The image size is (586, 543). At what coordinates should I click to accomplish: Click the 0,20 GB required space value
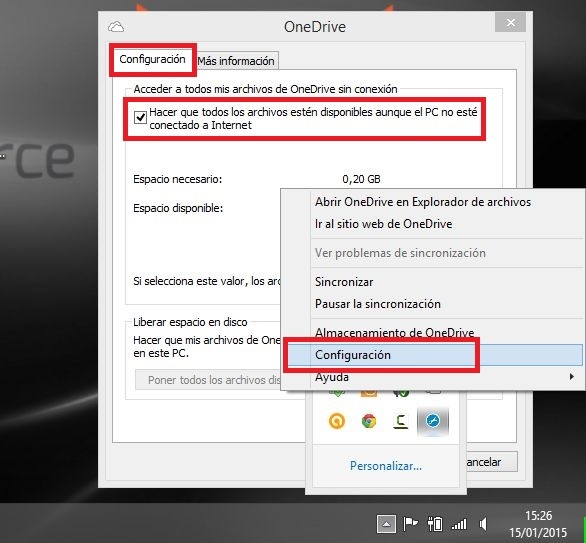361,179
